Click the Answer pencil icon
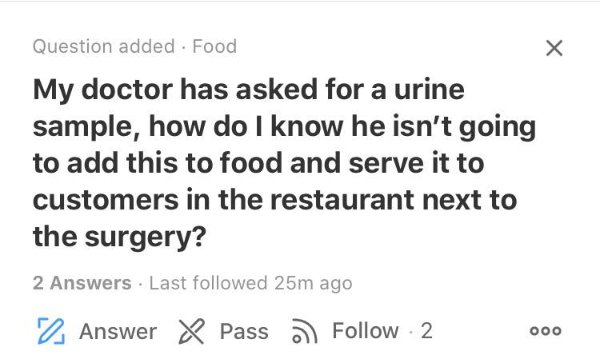This screenshot has width=600, height=363. pyautogui.click(x=51, y=331)
